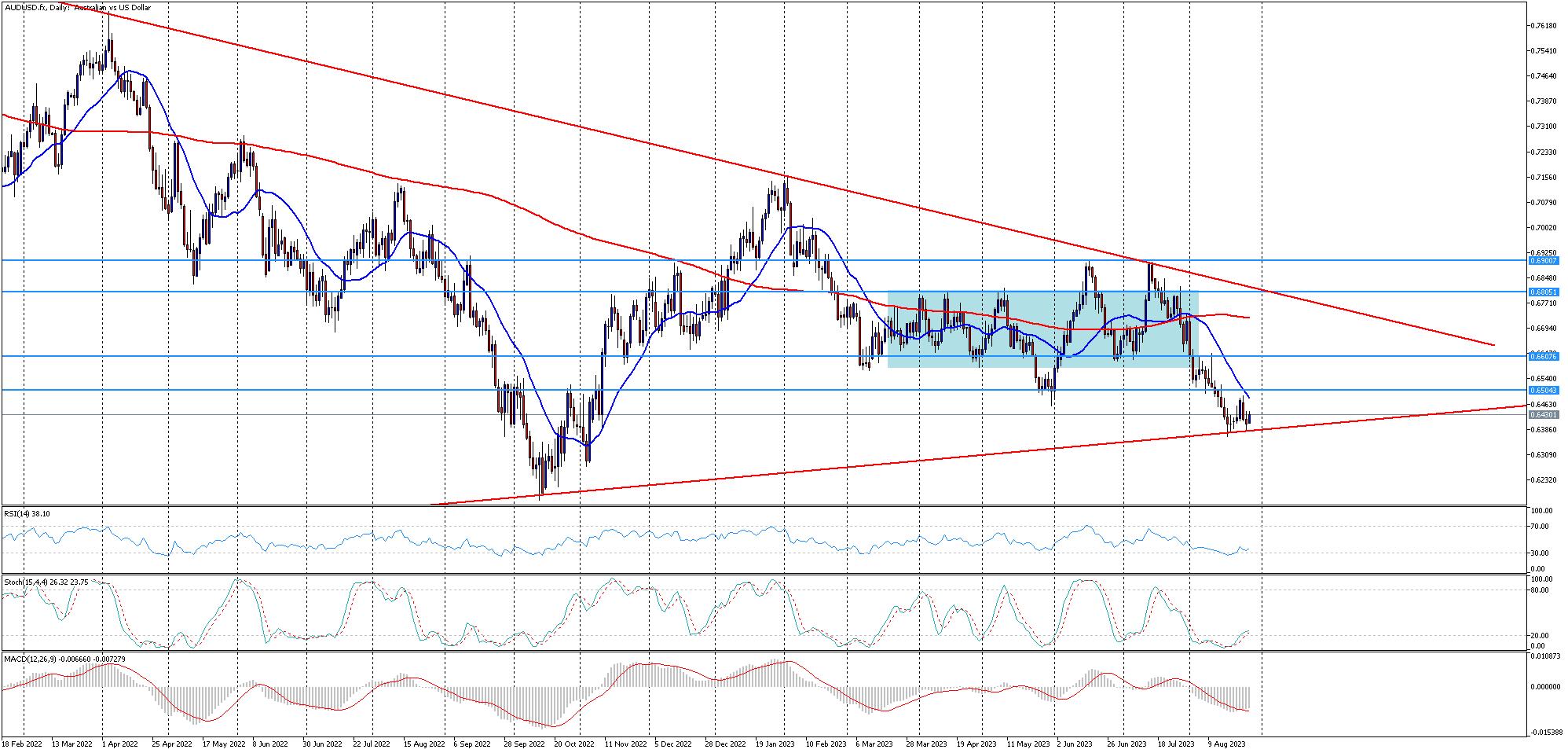
Task: Click the 30.00 level in RSI scale
Action: [x=1541, y=553]
